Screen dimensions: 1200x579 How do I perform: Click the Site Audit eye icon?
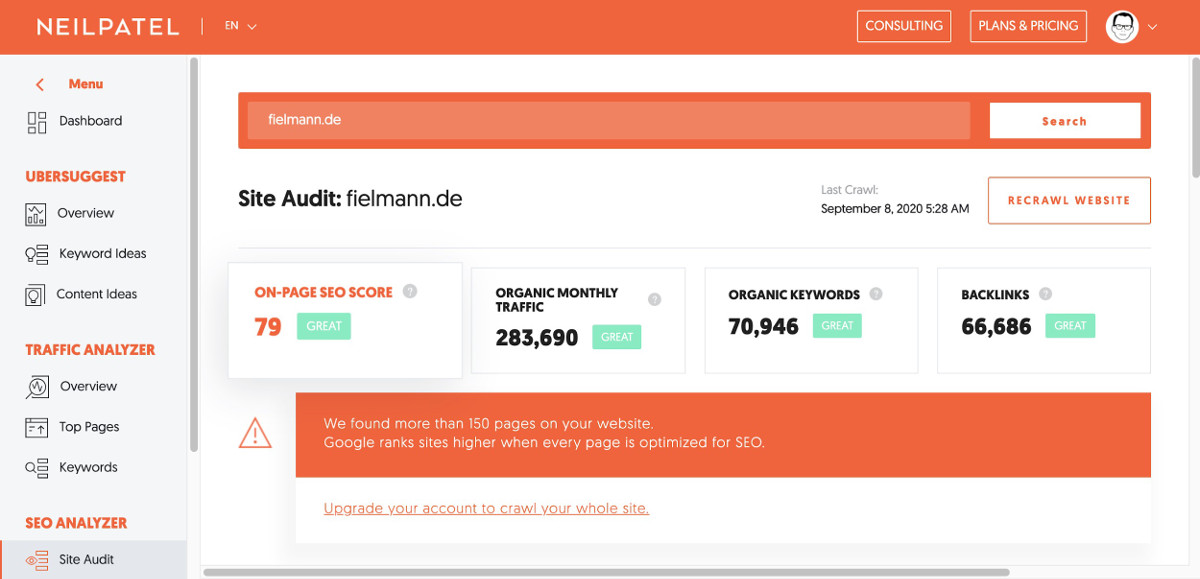37,560
